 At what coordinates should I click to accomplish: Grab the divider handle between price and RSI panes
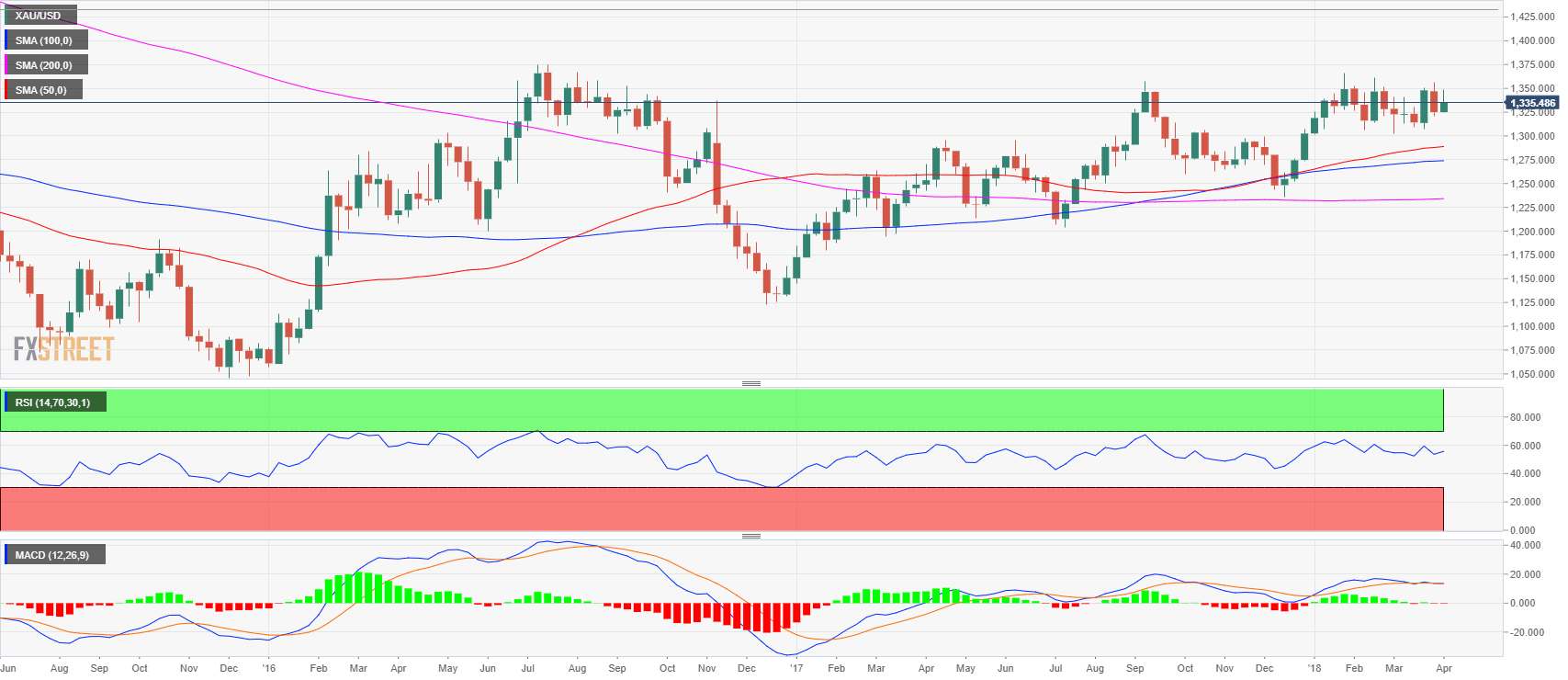point(751,383)
